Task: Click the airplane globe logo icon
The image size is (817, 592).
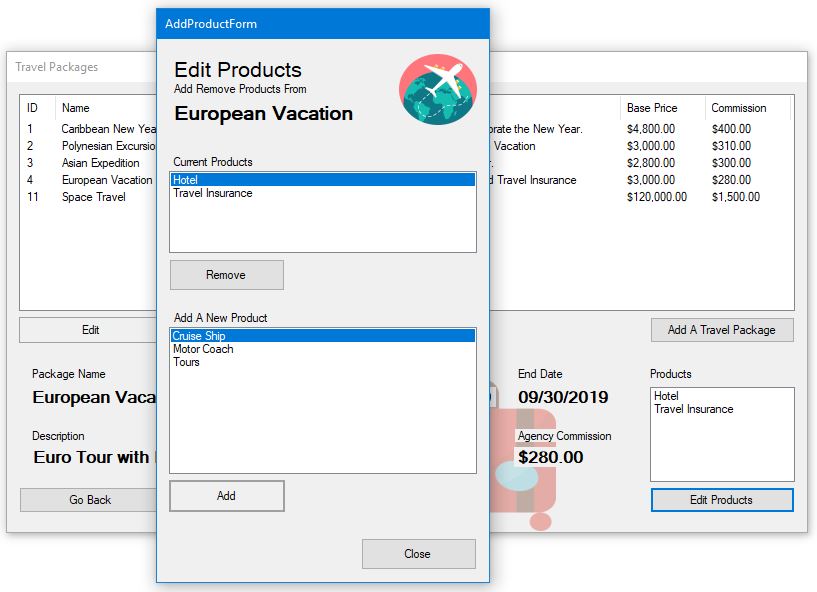Action: (437, 89)
